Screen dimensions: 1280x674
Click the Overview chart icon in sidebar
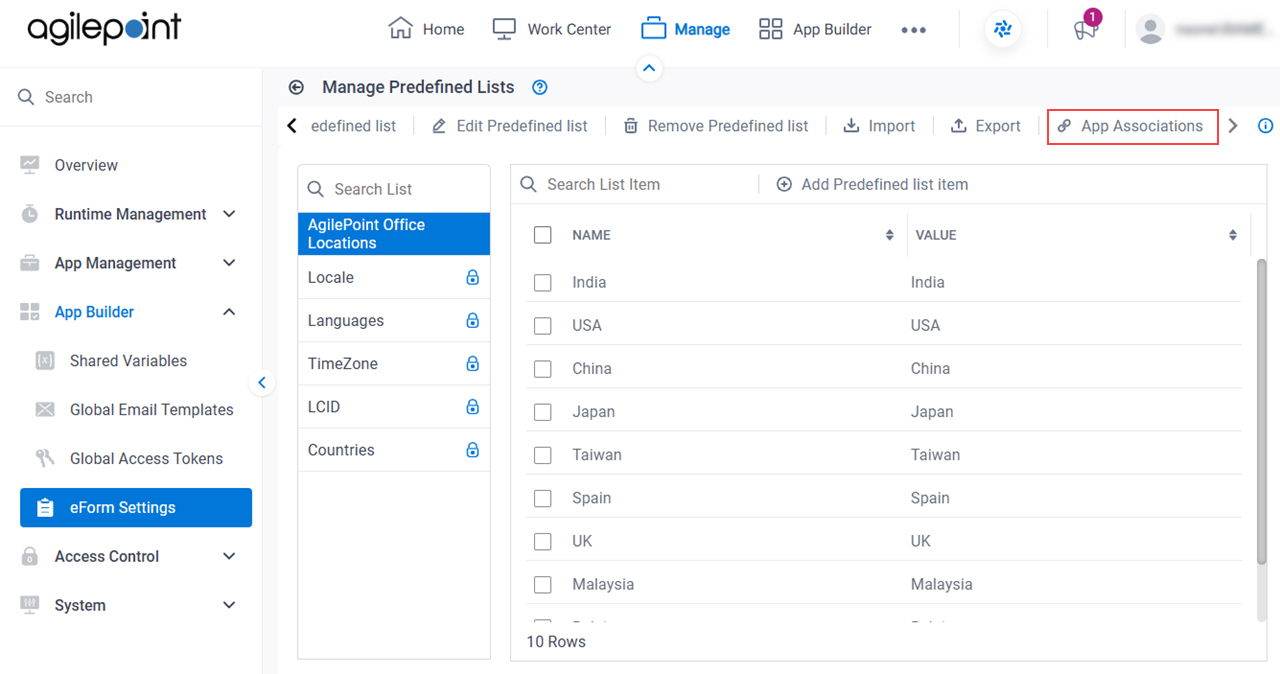[30, 165]
